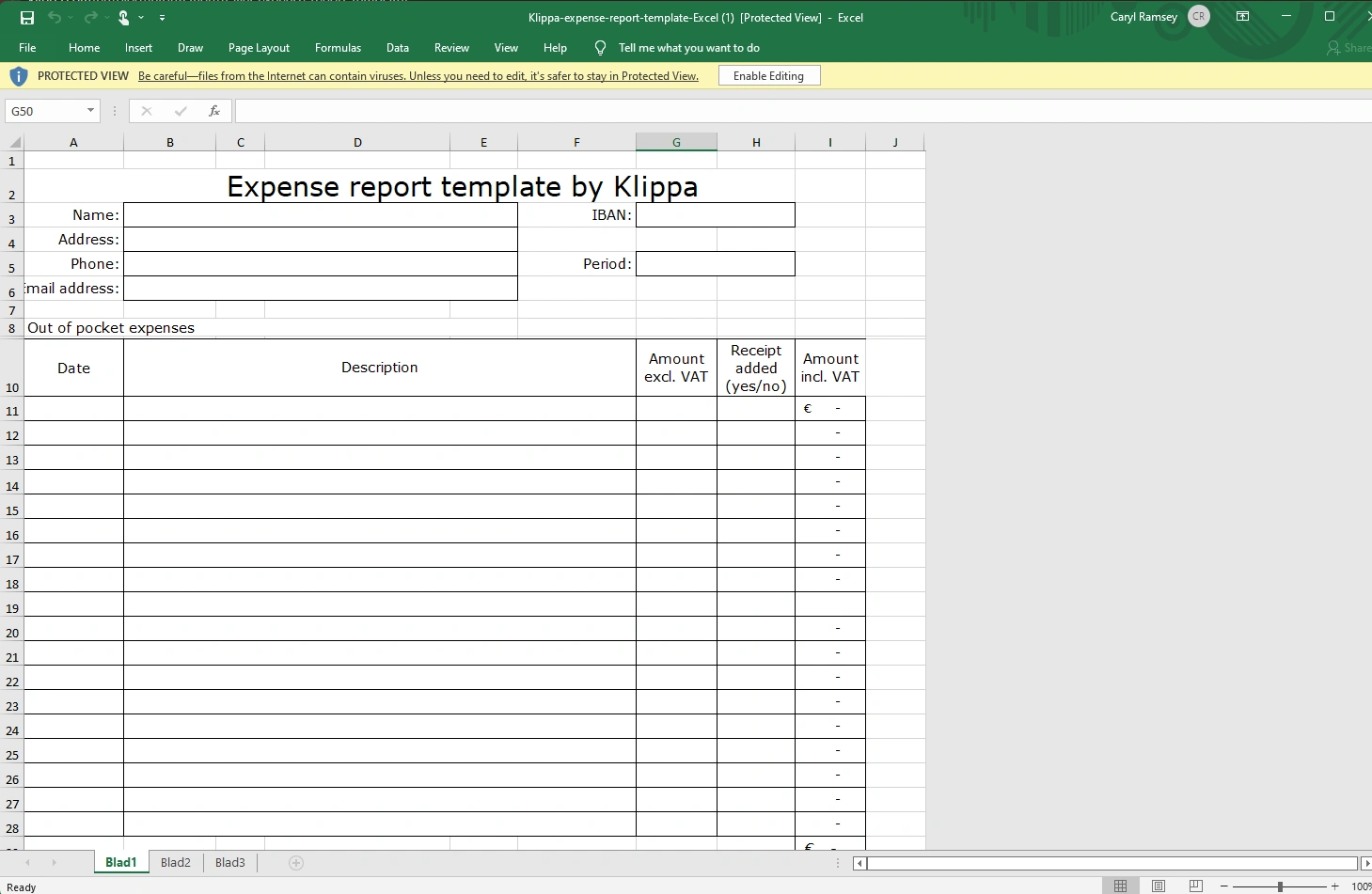Image resolution: width=1372 pixels, height=894 pixels.
Task: Select column D header
Action: 357,143
